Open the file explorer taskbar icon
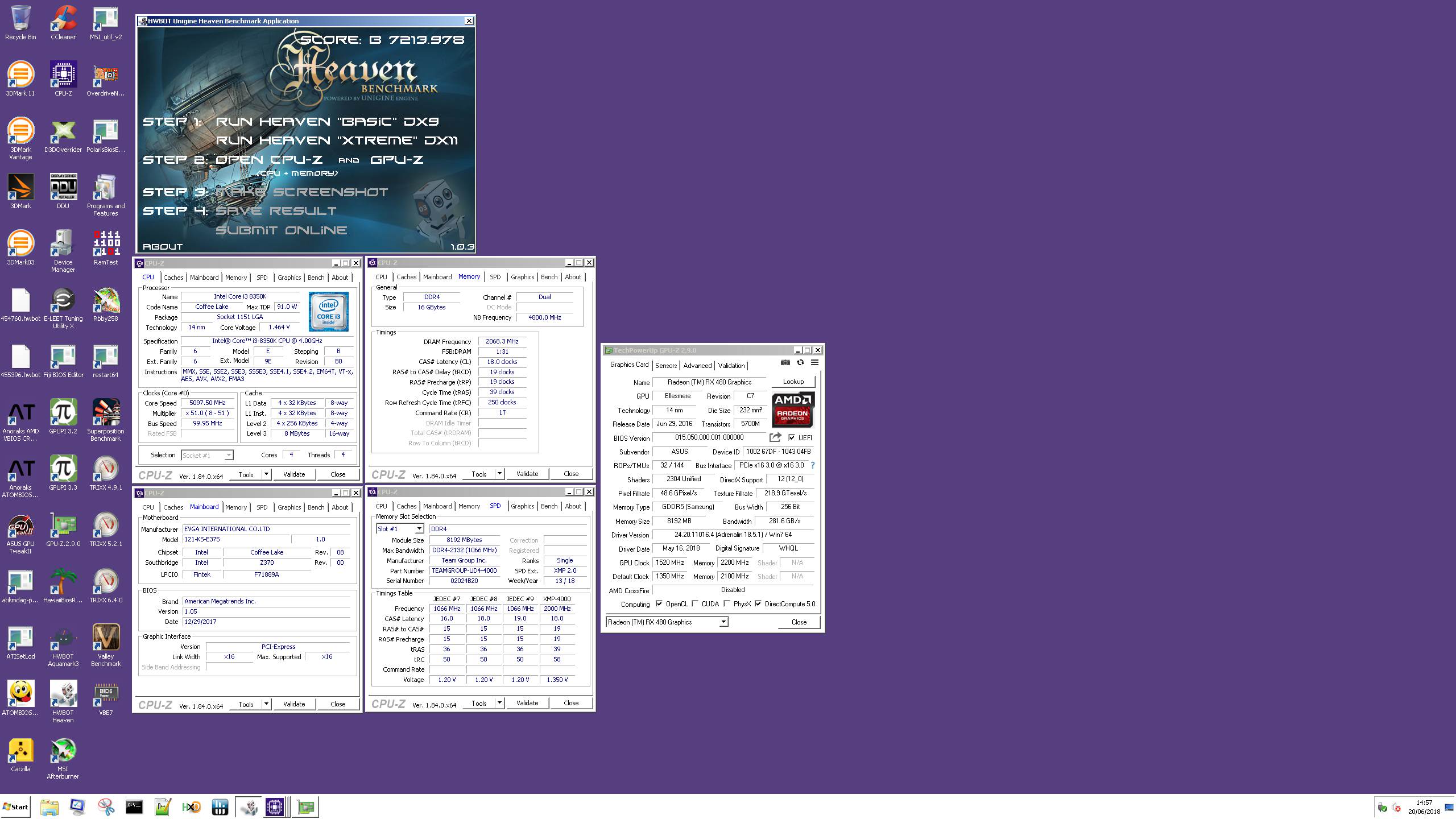The image size is (1456, 819). (49, 806)
